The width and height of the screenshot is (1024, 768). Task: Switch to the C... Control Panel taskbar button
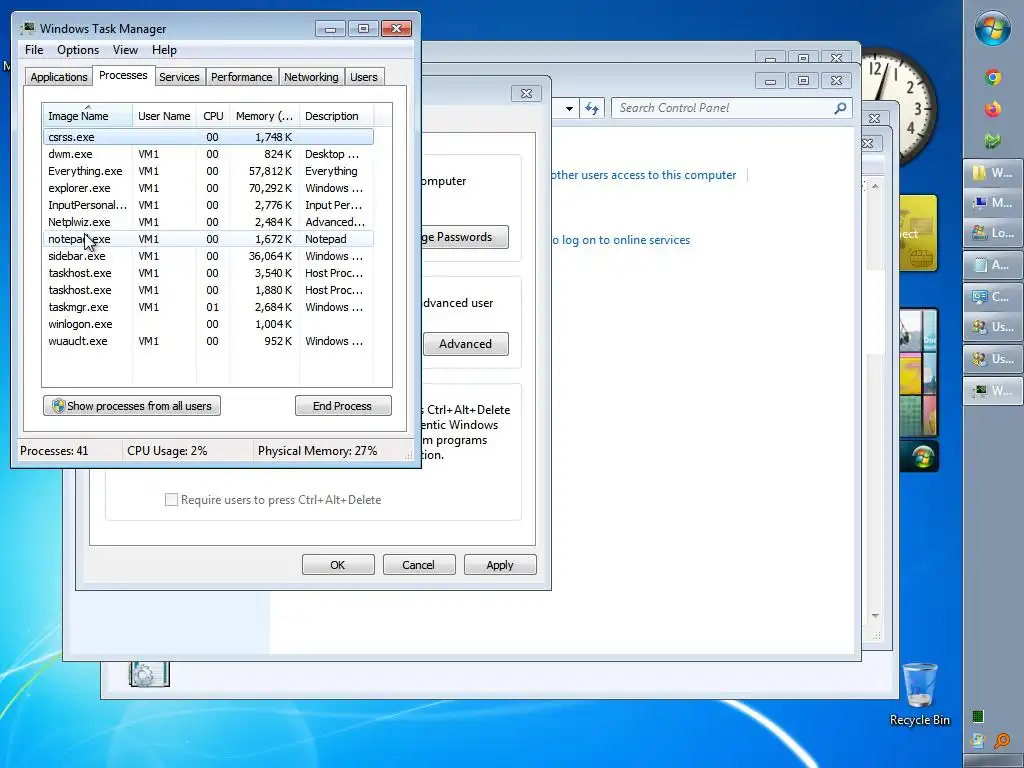[993, 296]
